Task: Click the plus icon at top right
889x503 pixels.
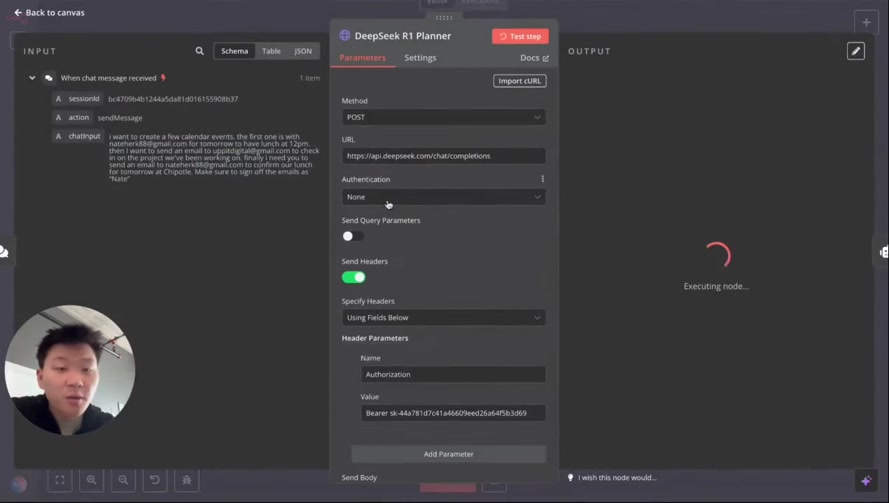Action: (866, 23)
